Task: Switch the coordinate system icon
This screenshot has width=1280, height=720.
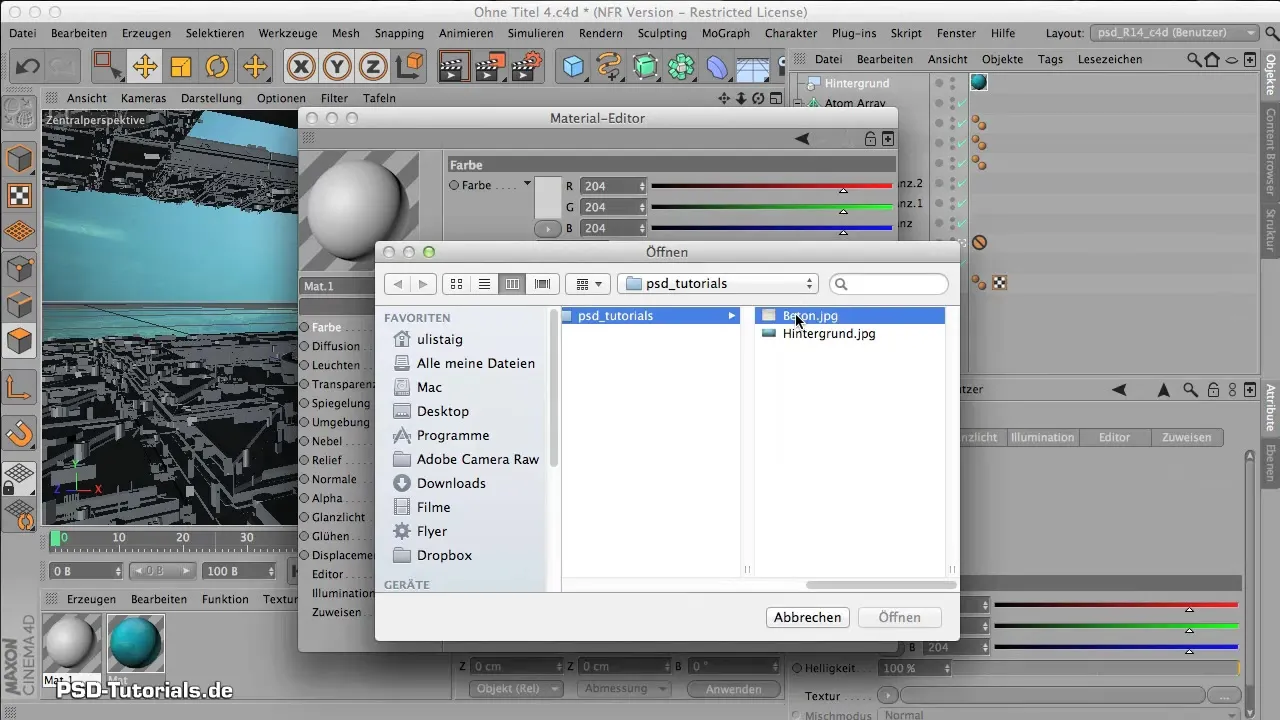Action: pos(410,67)
